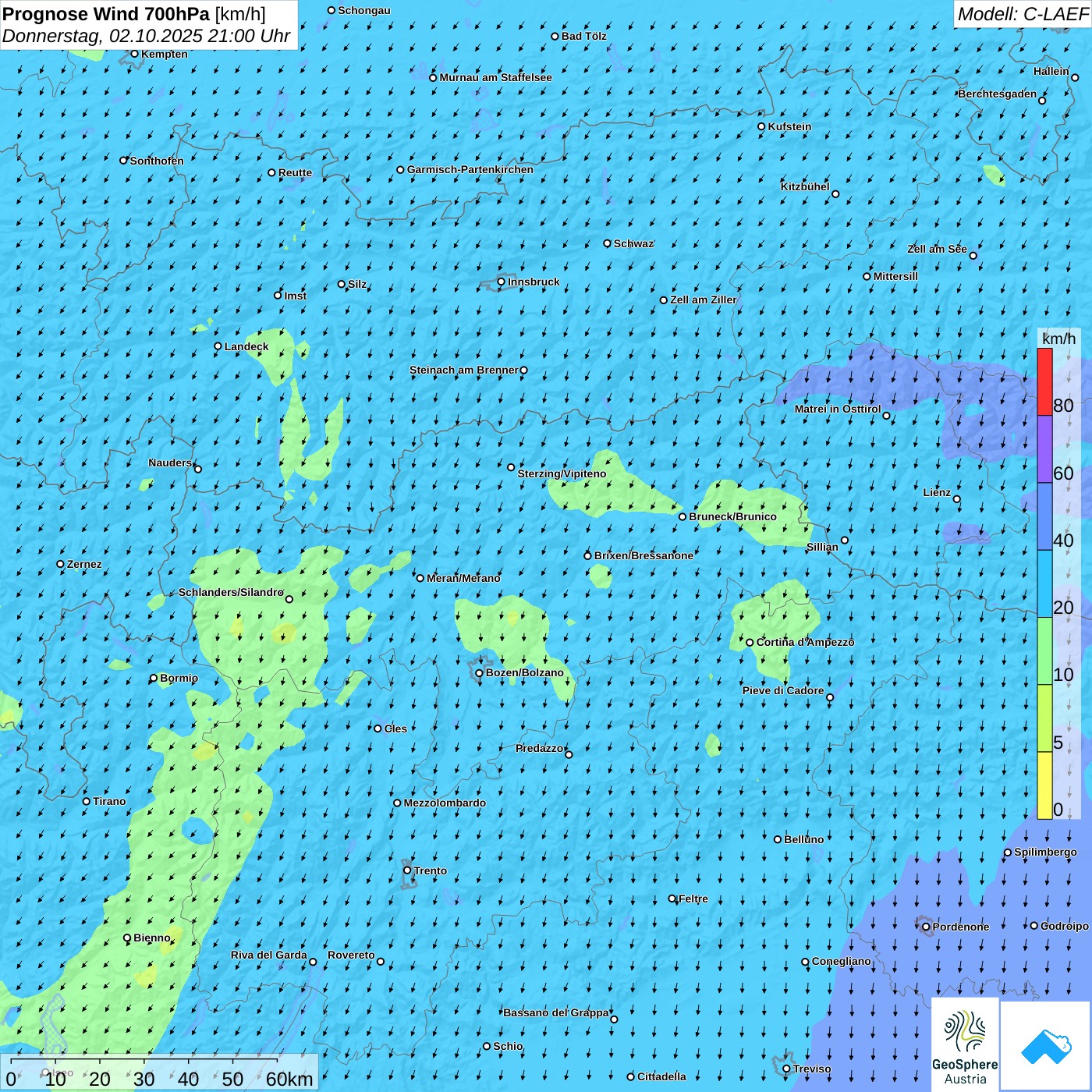Image resolution: width=1092 pixels, height=1092 pixels.
Task: Select the Kitzbühel city label
Action: point(805,186)
